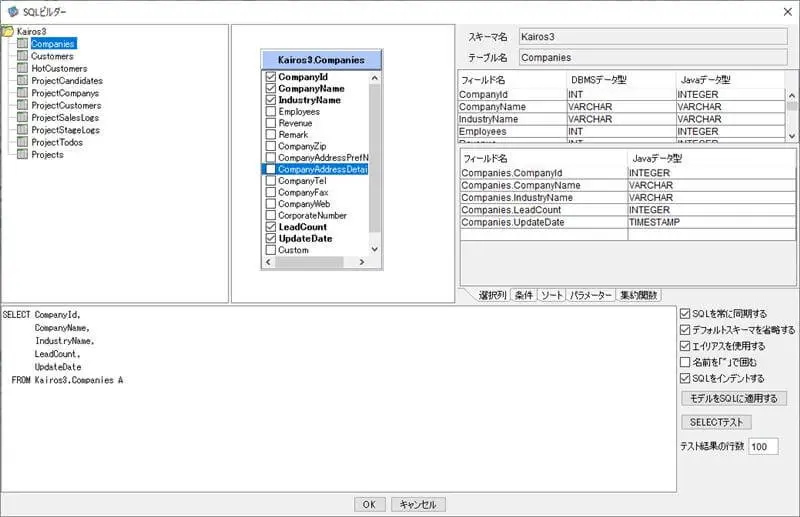Click table icon beside Projects
This screenshot has width=800, height=517.
point(22,154)
